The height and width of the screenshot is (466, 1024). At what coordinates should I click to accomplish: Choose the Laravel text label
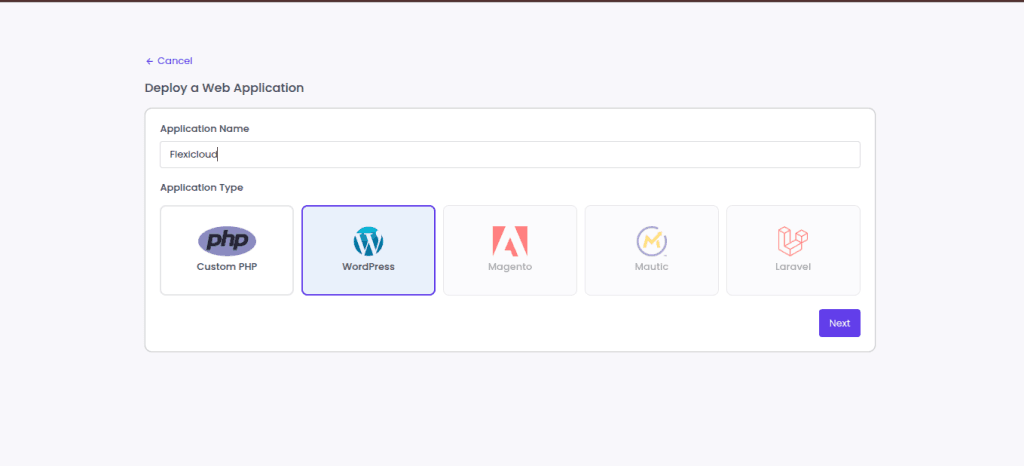[793, 267]
